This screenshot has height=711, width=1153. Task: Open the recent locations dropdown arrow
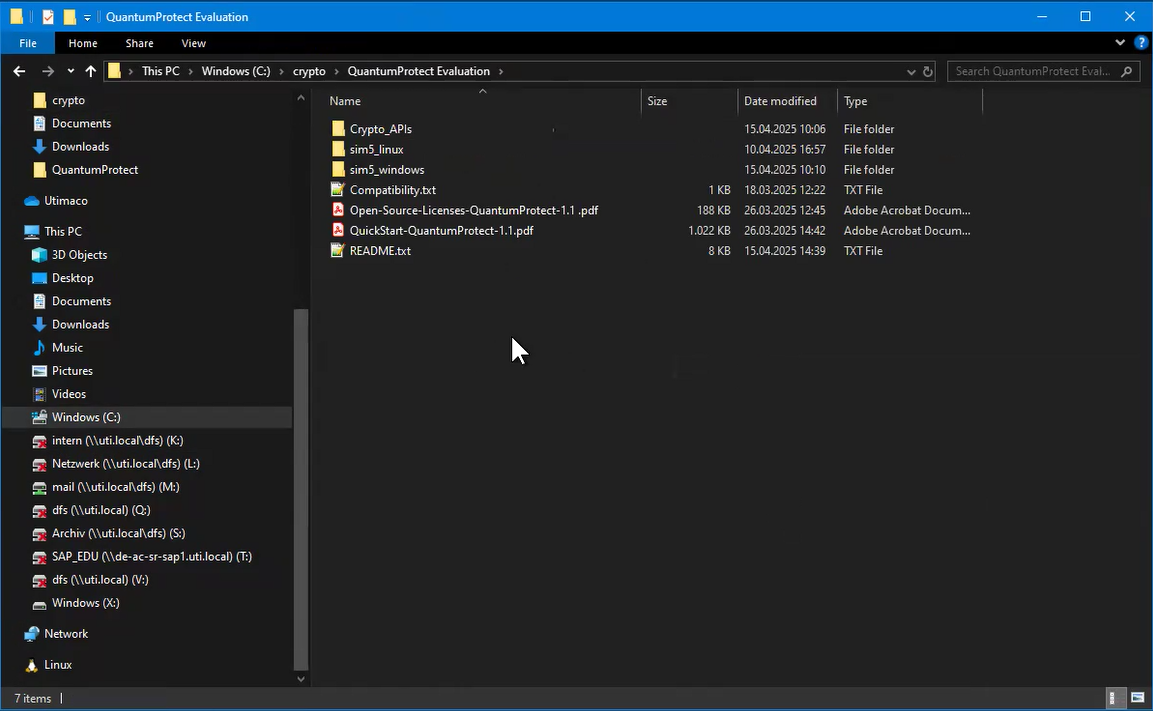tap(71, 71)
